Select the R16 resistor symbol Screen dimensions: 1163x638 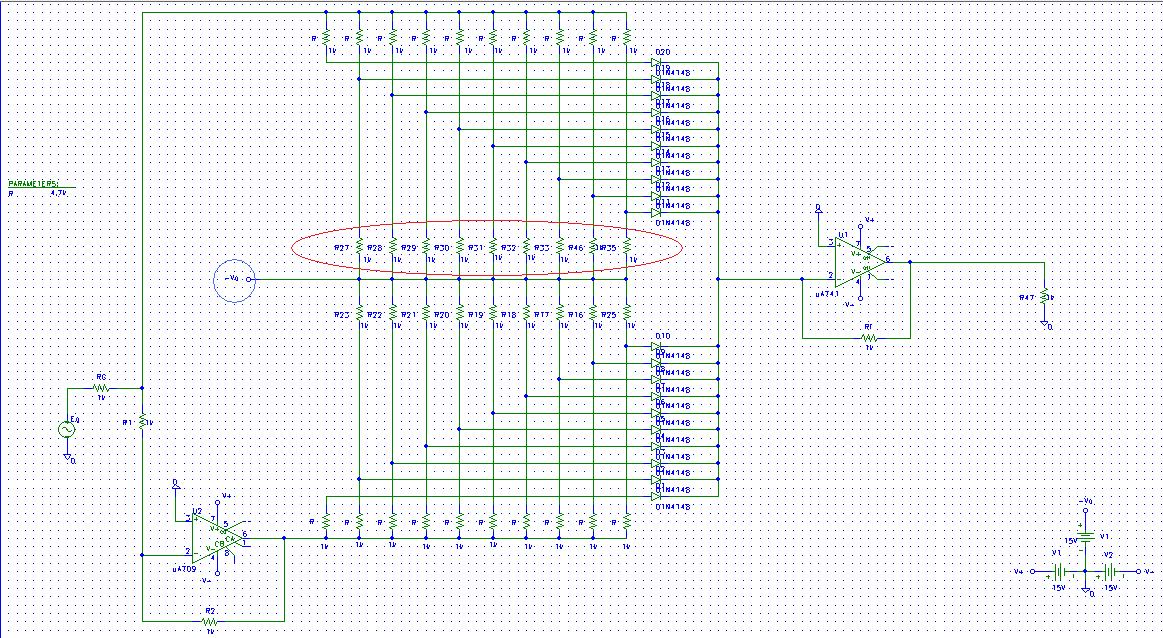pos(593,312)
